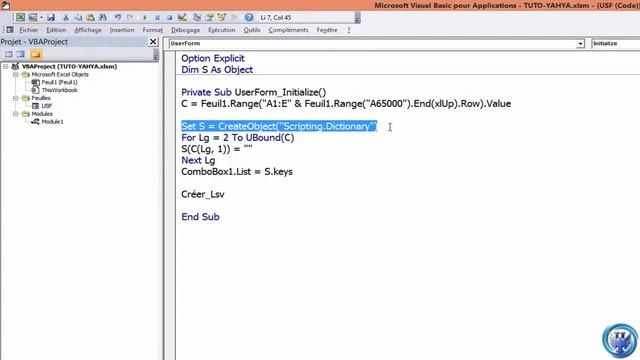Click code margin indicator bar beside Next Lg
640x360 pixels.
(171, 160)
